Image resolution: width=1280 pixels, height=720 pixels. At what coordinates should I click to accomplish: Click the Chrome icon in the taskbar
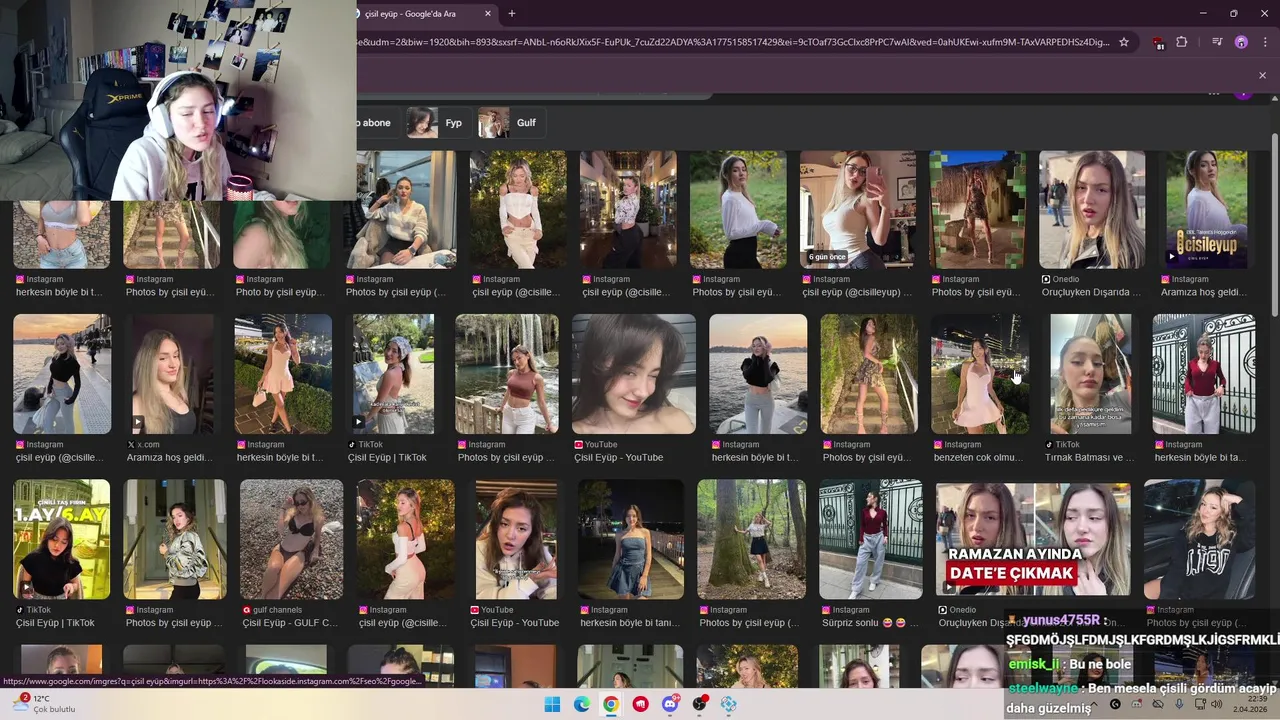[611, 704]
